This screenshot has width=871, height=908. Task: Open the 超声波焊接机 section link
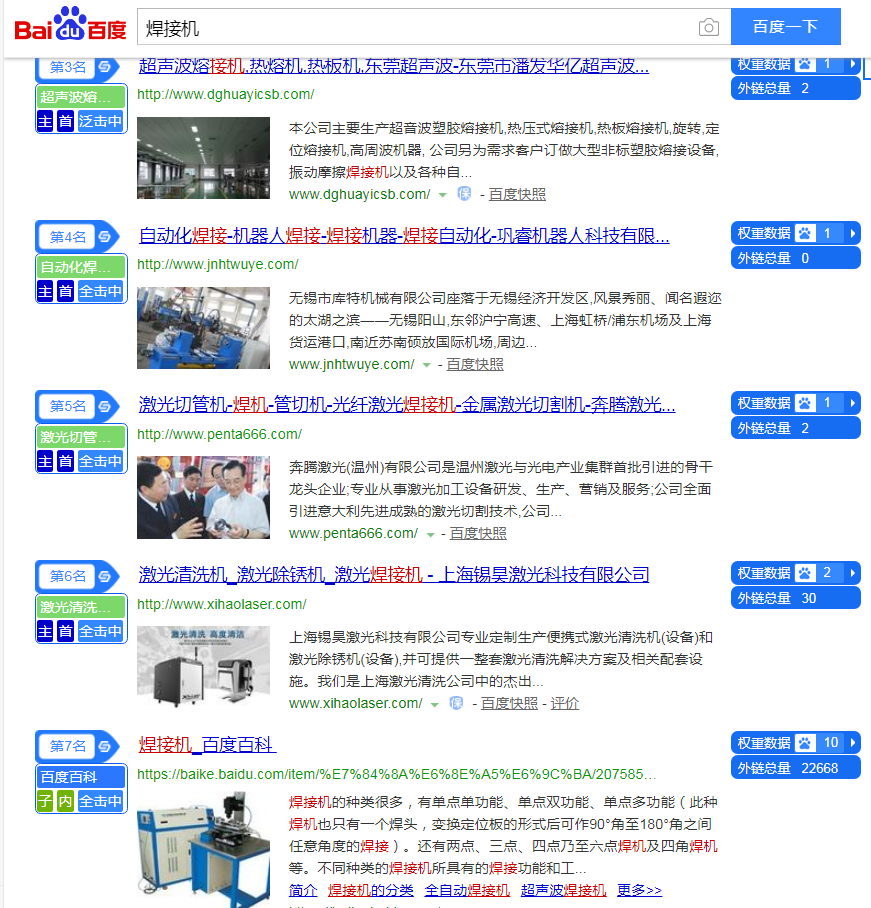563,890
